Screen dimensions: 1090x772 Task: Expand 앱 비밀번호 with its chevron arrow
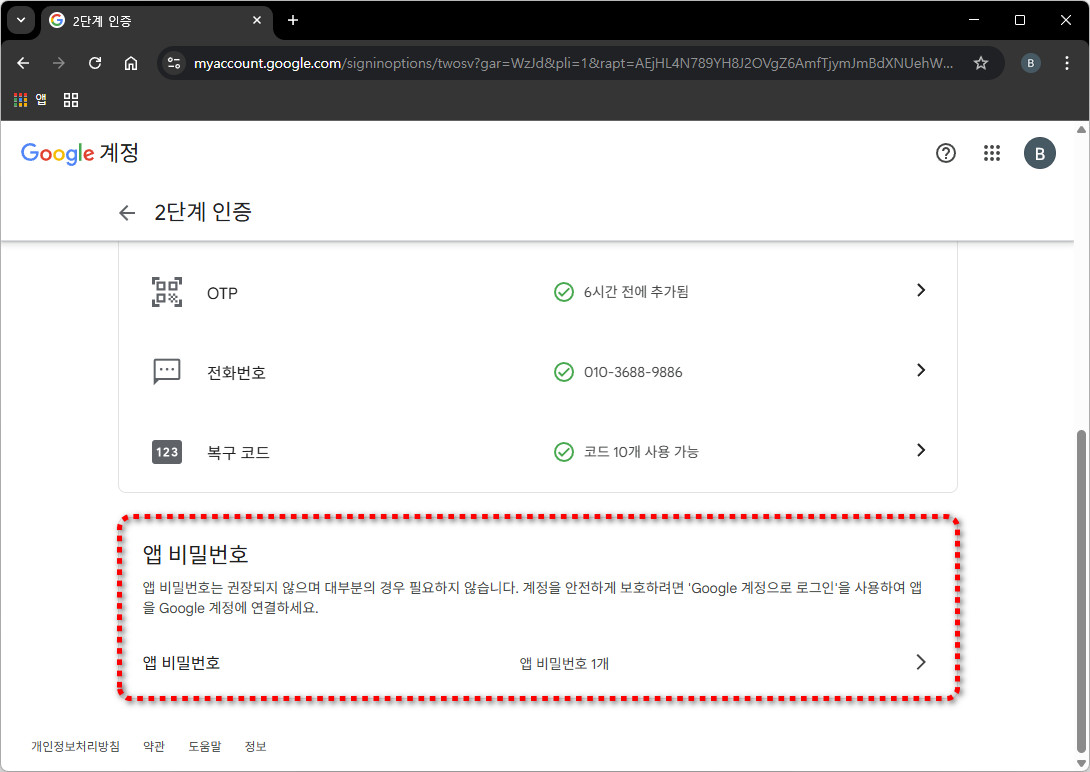[x=920, y=662]
